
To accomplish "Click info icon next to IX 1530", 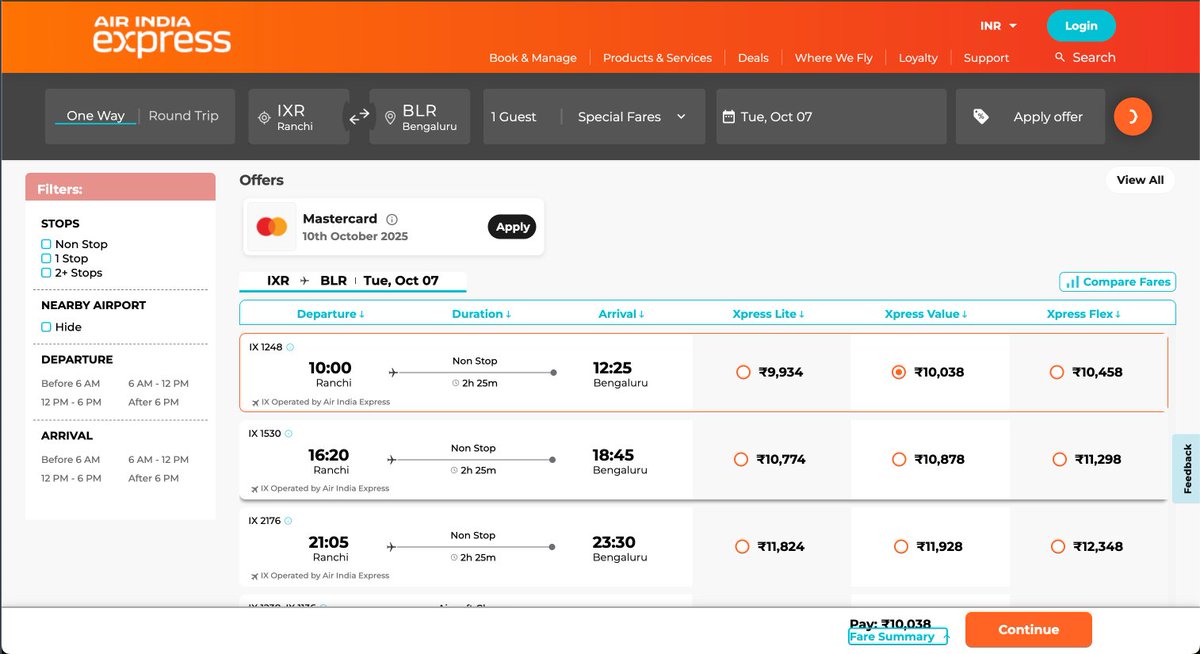I will pos(289,434).
